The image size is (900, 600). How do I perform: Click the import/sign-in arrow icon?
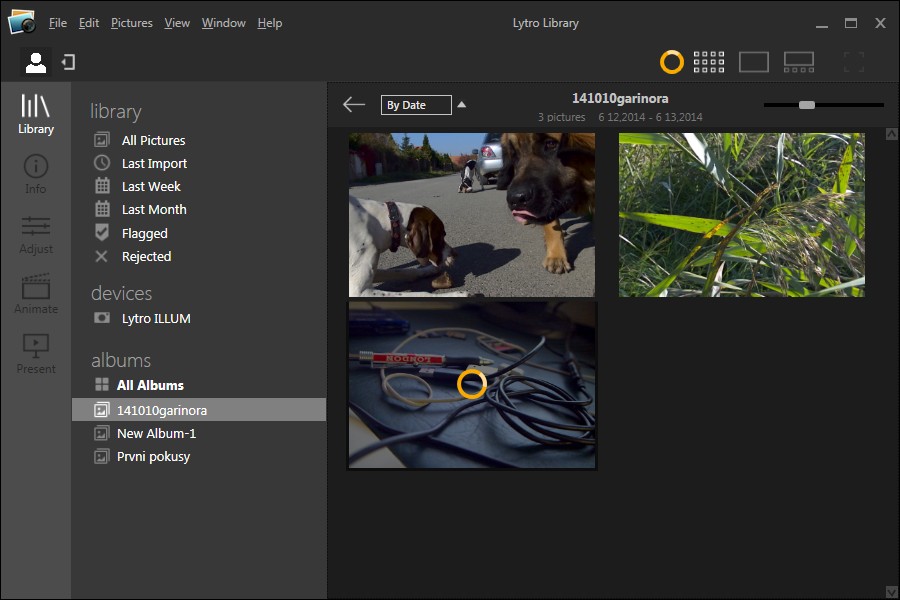[68, 63]
